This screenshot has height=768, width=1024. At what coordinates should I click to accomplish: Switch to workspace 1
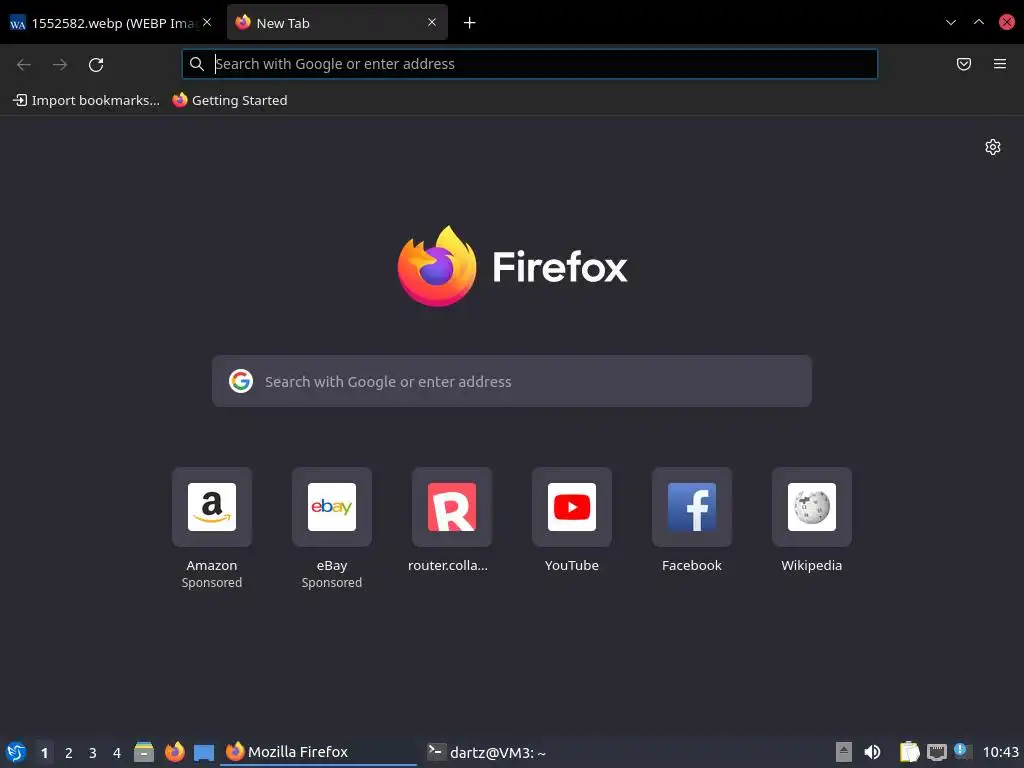pos(44,752)
